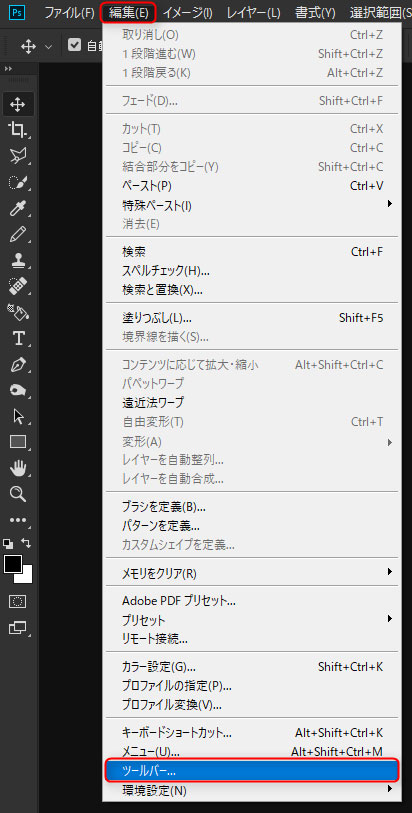412x813 pixels.
Task: Select the Path Selection arrow tool
Action: point(18,416)
